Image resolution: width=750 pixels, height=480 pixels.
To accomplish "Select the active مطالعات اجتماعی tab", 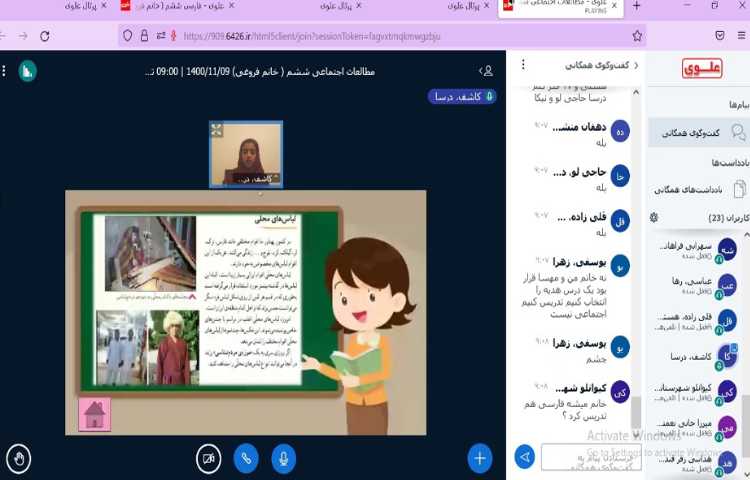I will point(560,7).
